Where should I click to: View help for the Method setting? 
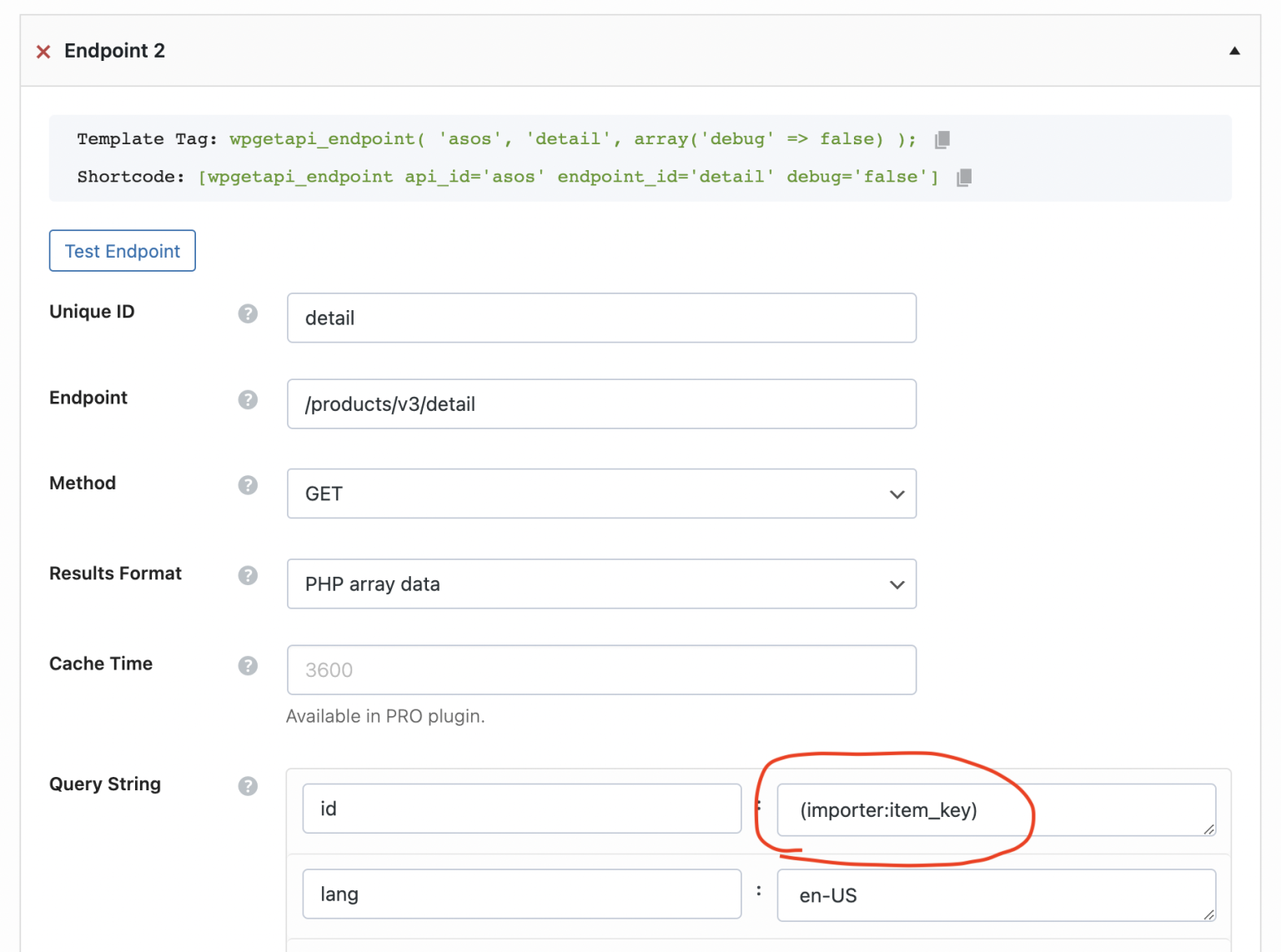pyautogui.click(x=247, y=484)
